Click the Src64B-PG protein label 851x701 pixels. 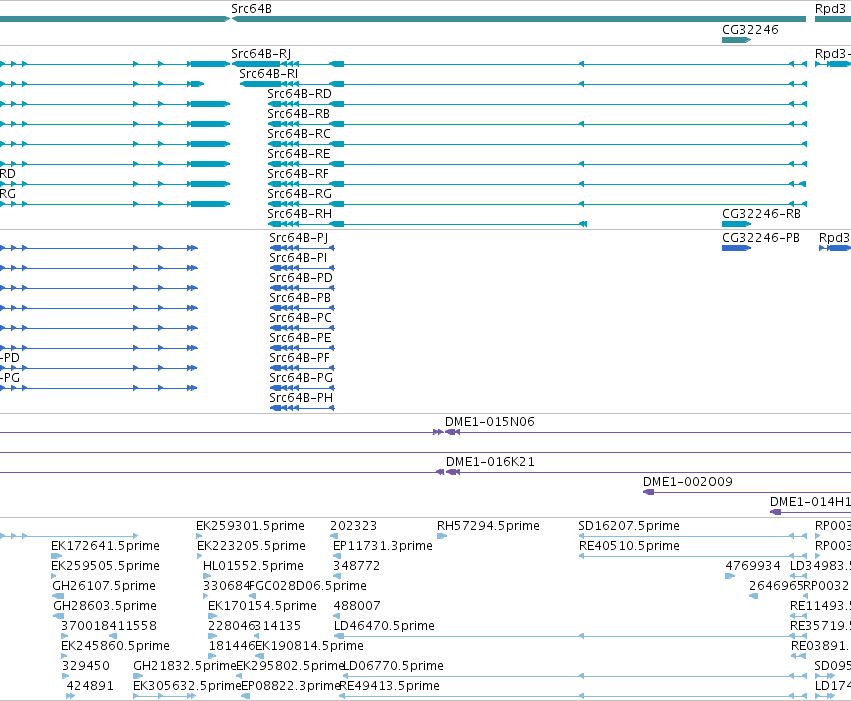(x=301, y=378)
